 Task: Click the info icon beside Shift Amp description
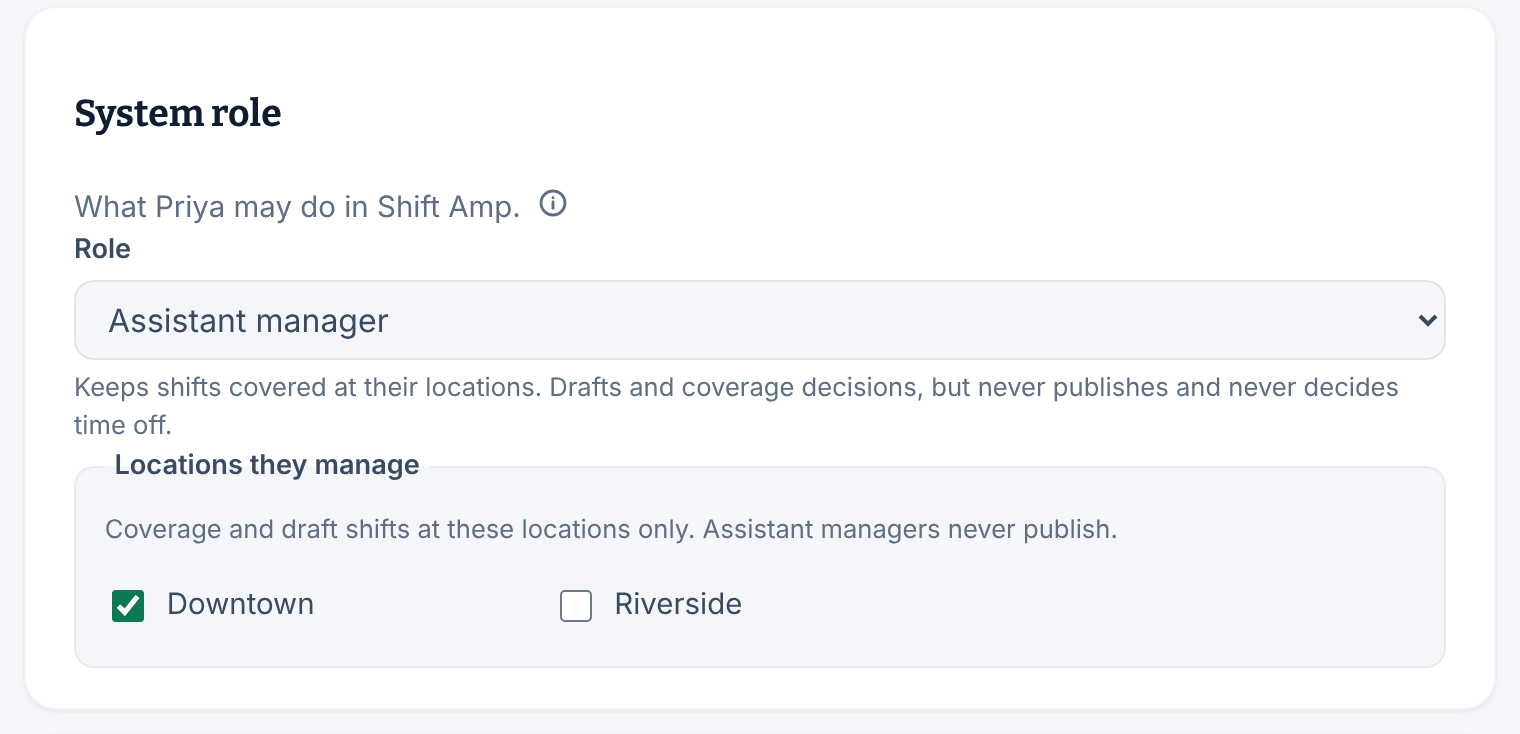[553, 204]
